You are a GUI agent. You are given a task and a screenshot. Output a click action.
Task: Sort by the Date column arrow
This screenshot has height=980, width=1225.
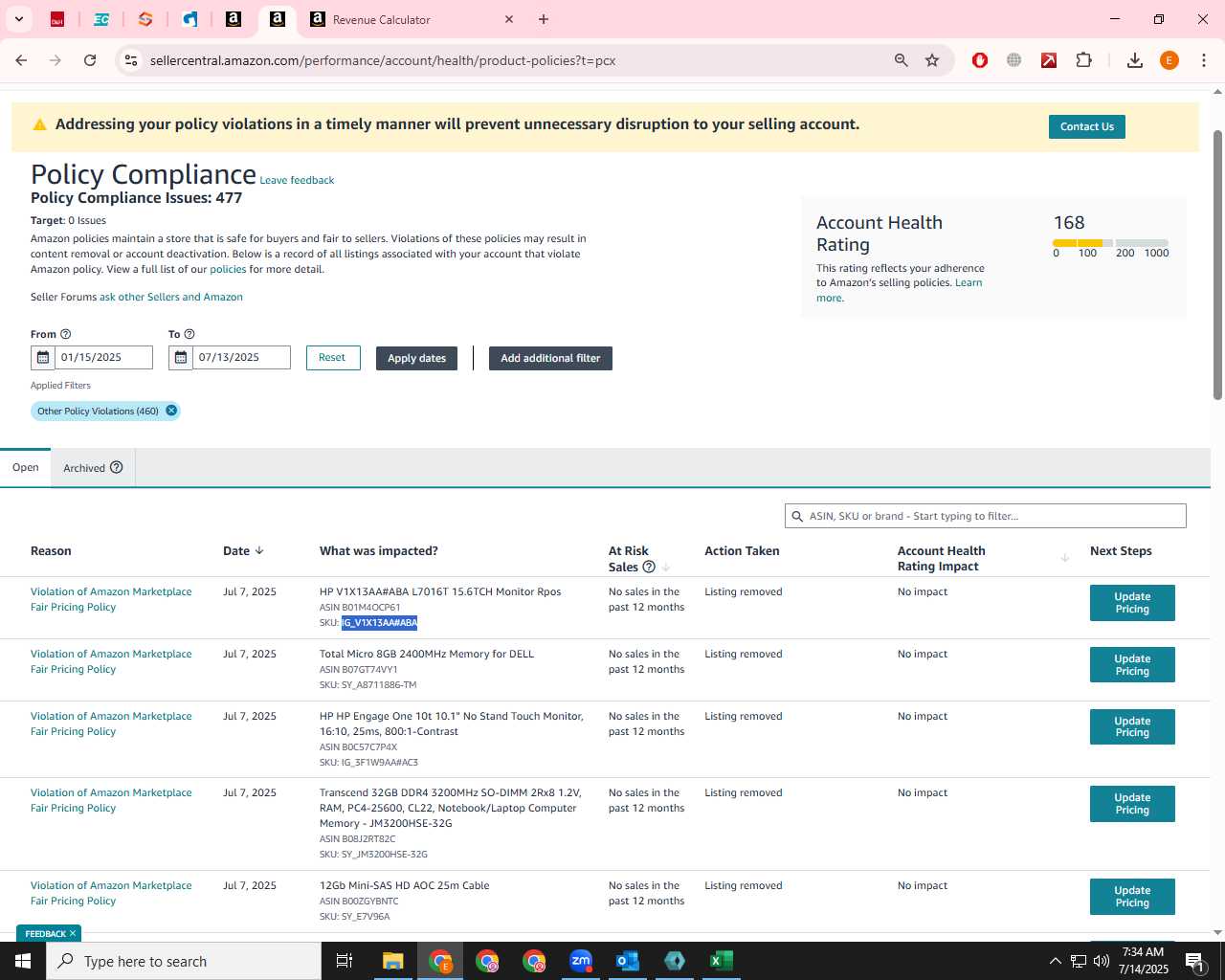tap(259, 550)
